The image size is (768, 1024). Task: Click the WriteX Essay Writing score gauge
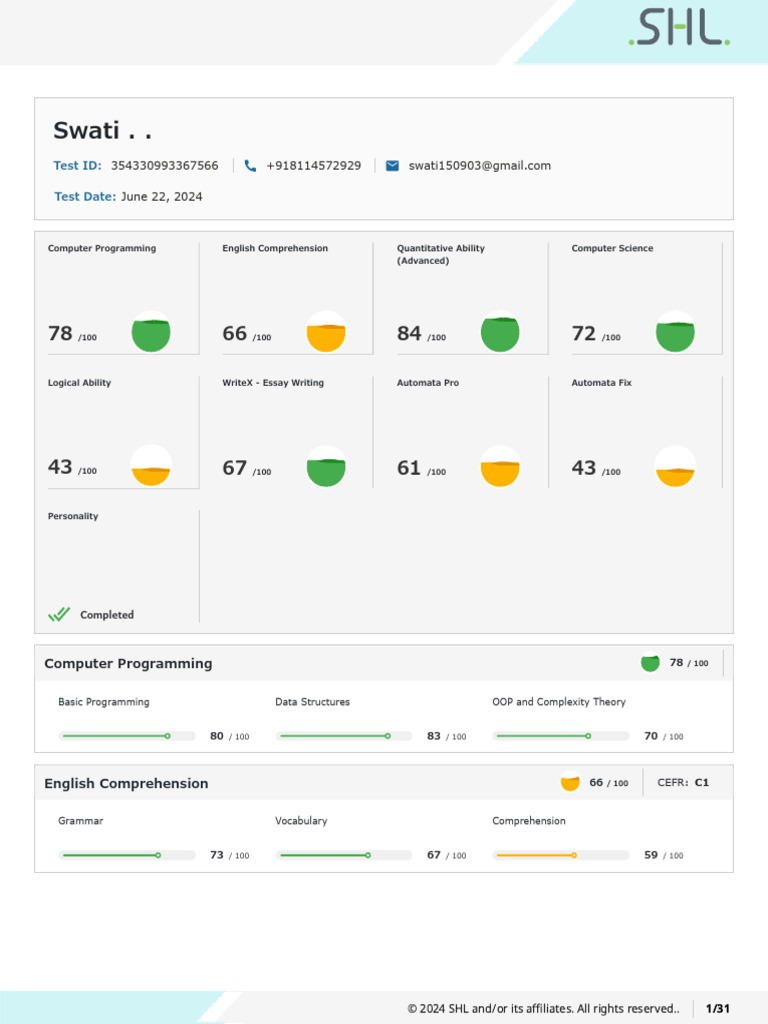coord(326,466)
